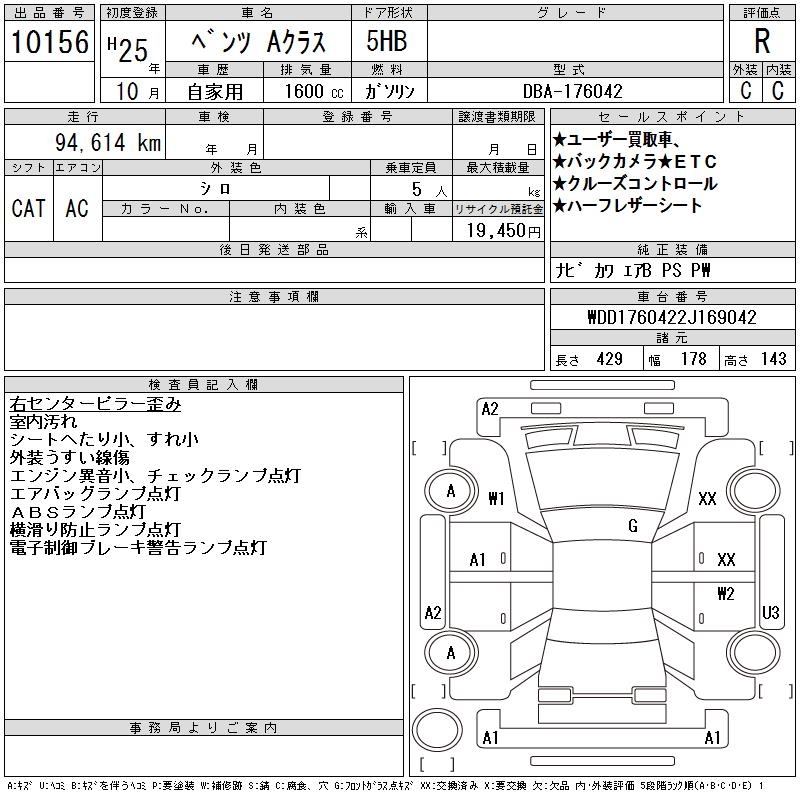Click the "最大積載量" label

pyautogui.click(x=497, y=168)
